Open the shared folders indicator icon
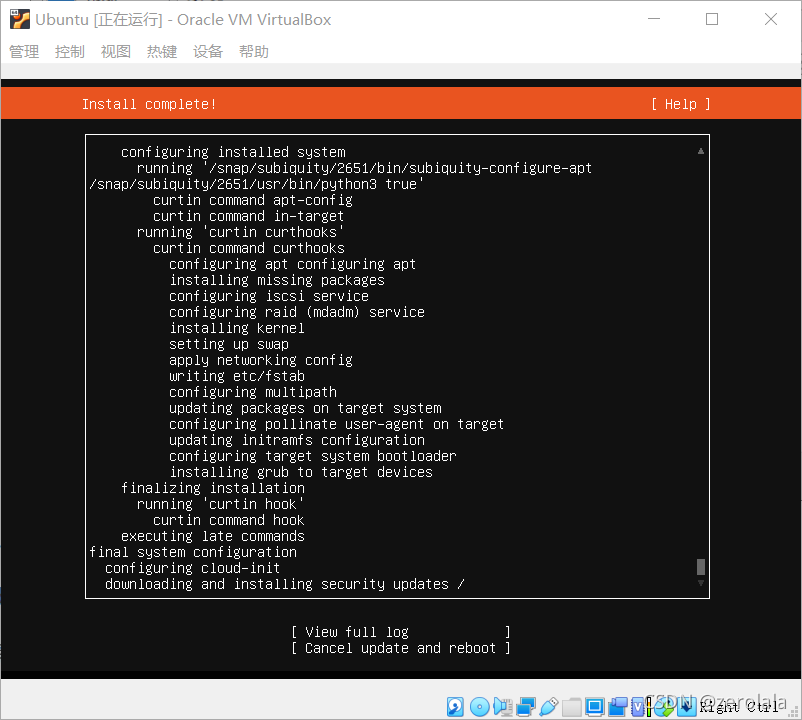The height and width of the screenshot is (720, 802). coord(572,707)
